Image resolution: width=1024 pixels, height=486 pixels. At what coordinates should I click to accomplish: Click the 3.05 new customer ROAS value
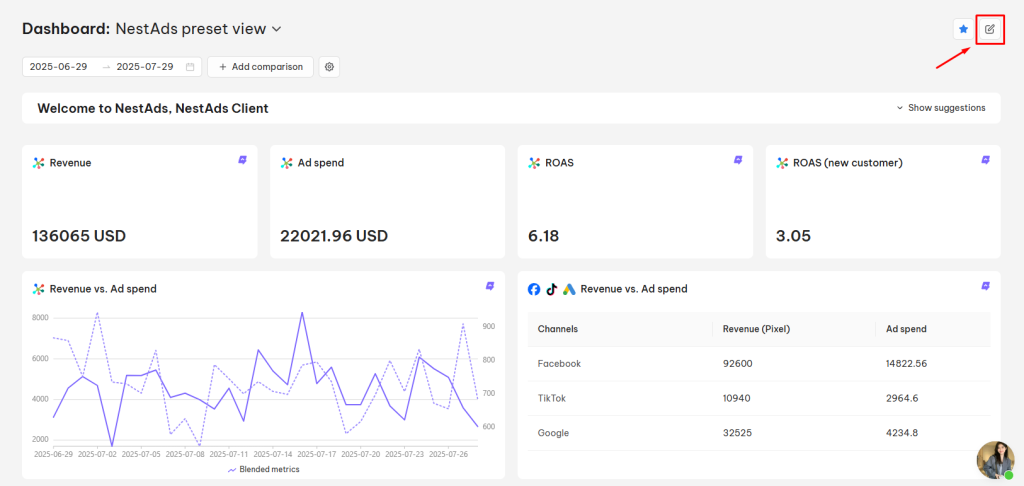793,236
